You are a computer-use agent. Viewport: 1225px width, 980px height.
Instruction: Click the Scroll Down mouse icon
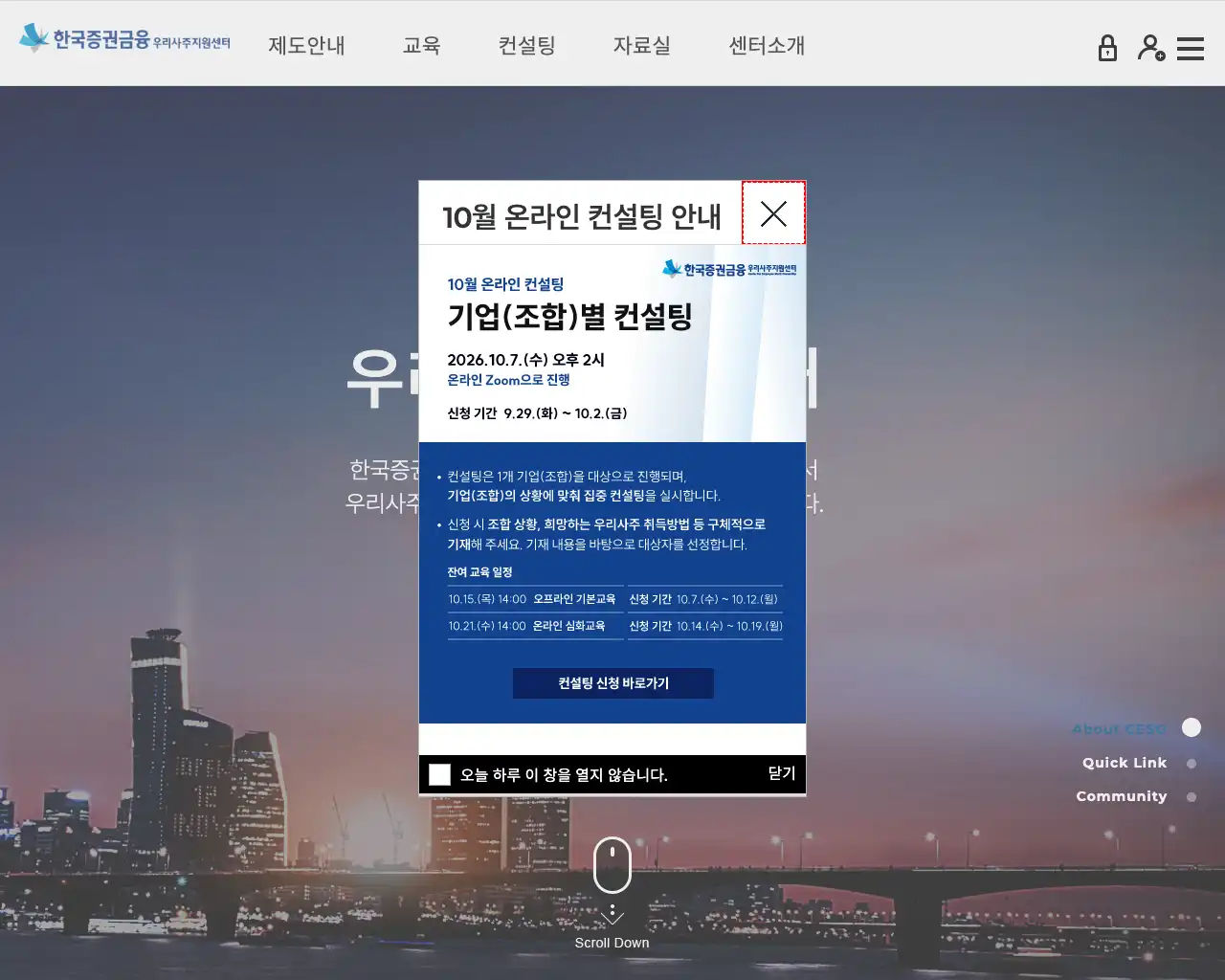612,865
